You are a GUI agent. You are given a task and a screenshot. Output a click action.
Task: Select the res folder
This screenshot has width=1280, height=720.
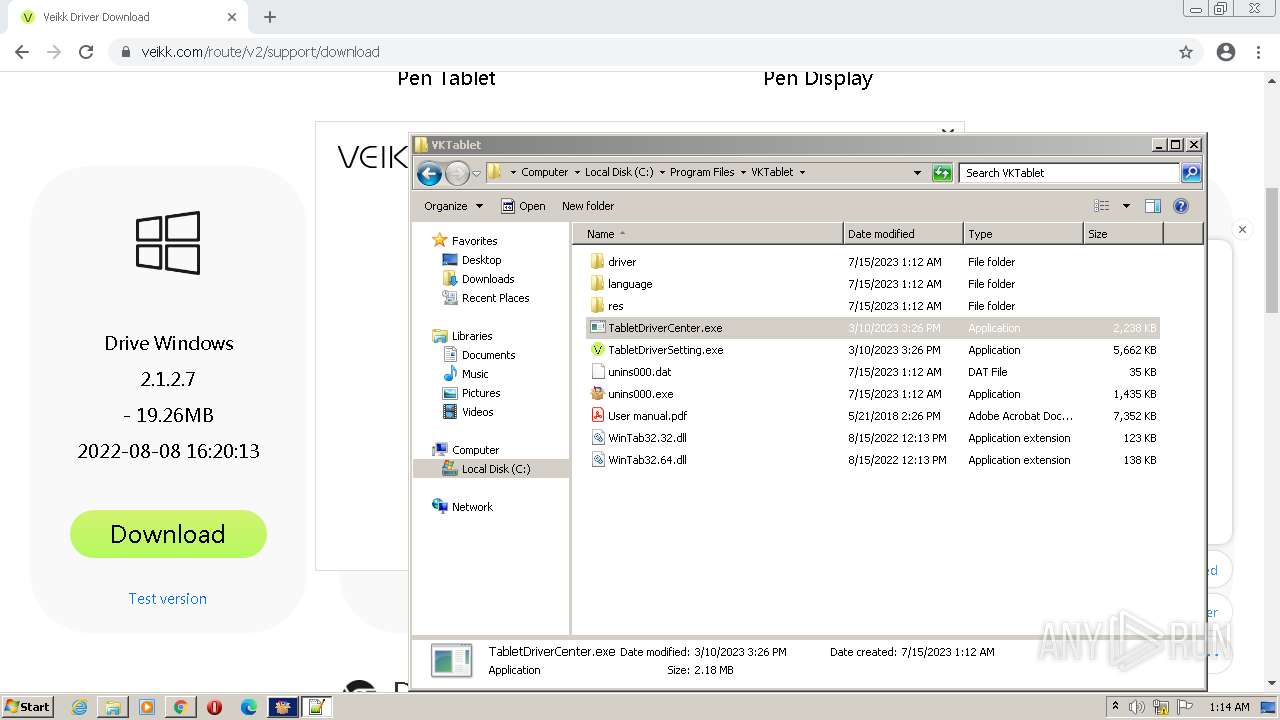[x=616, y=306]
